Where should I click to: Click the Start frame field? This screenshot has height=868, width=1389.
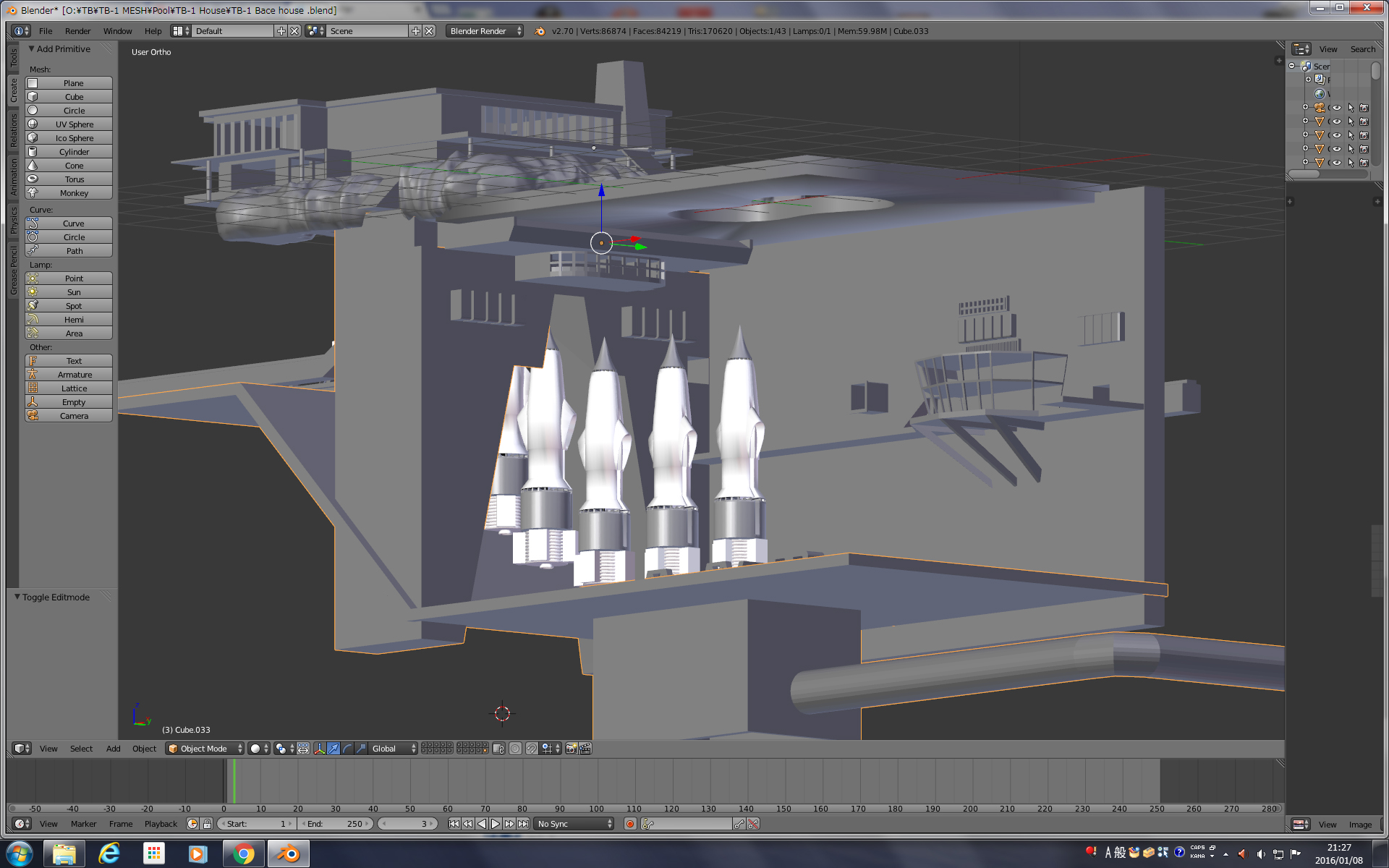tap(257, 824)
